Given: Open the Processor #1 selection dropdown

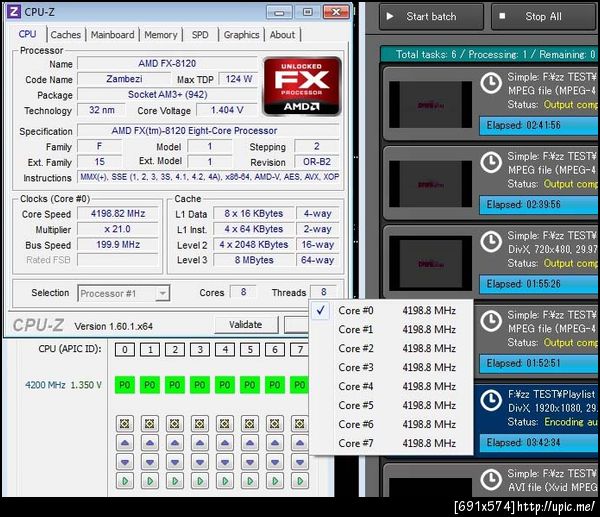Looking at the screenshot, I should click(x=124, y=294).
